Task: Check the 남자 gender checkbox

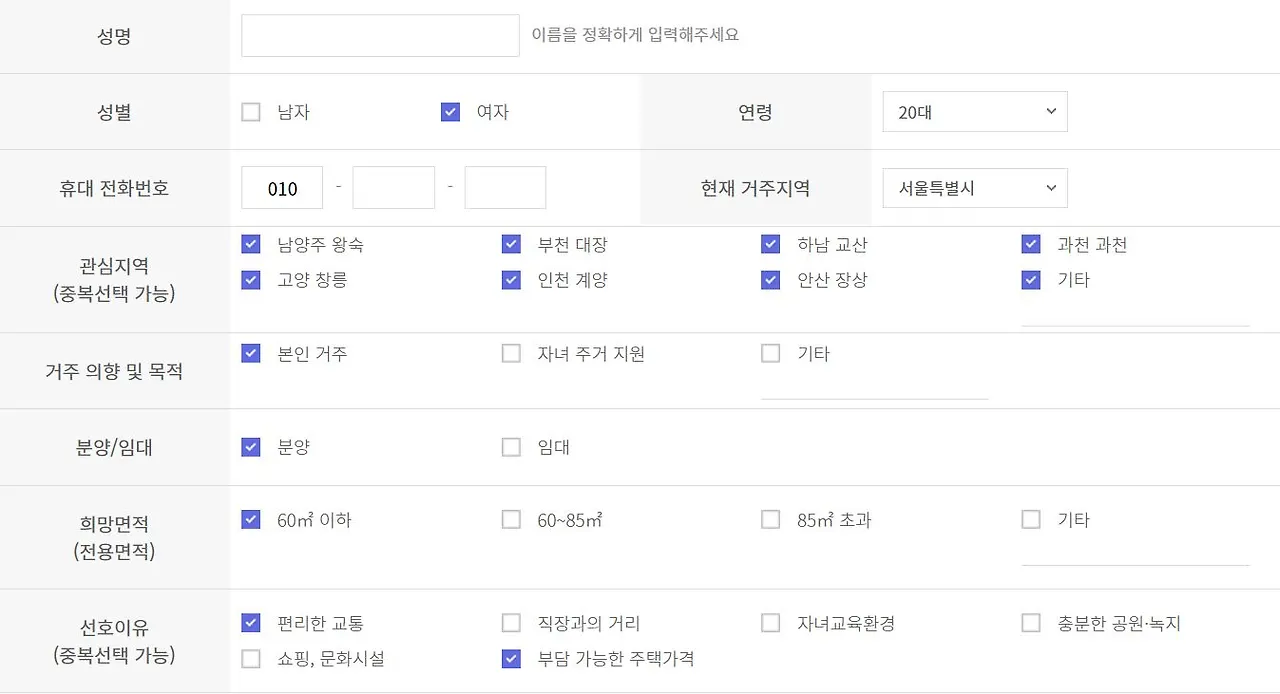Action: coord(251,112)
